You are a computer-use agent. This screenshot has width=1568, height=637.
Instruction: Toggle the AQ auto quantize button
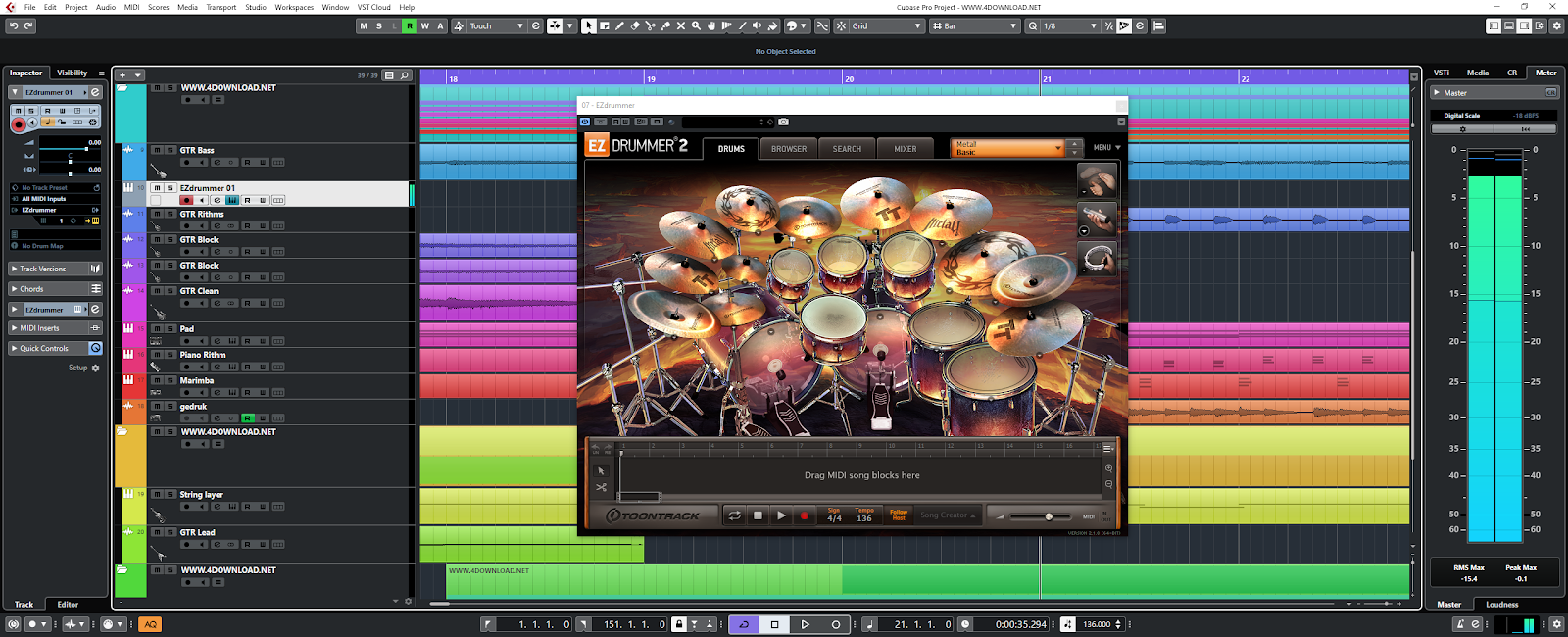point(150,624)
